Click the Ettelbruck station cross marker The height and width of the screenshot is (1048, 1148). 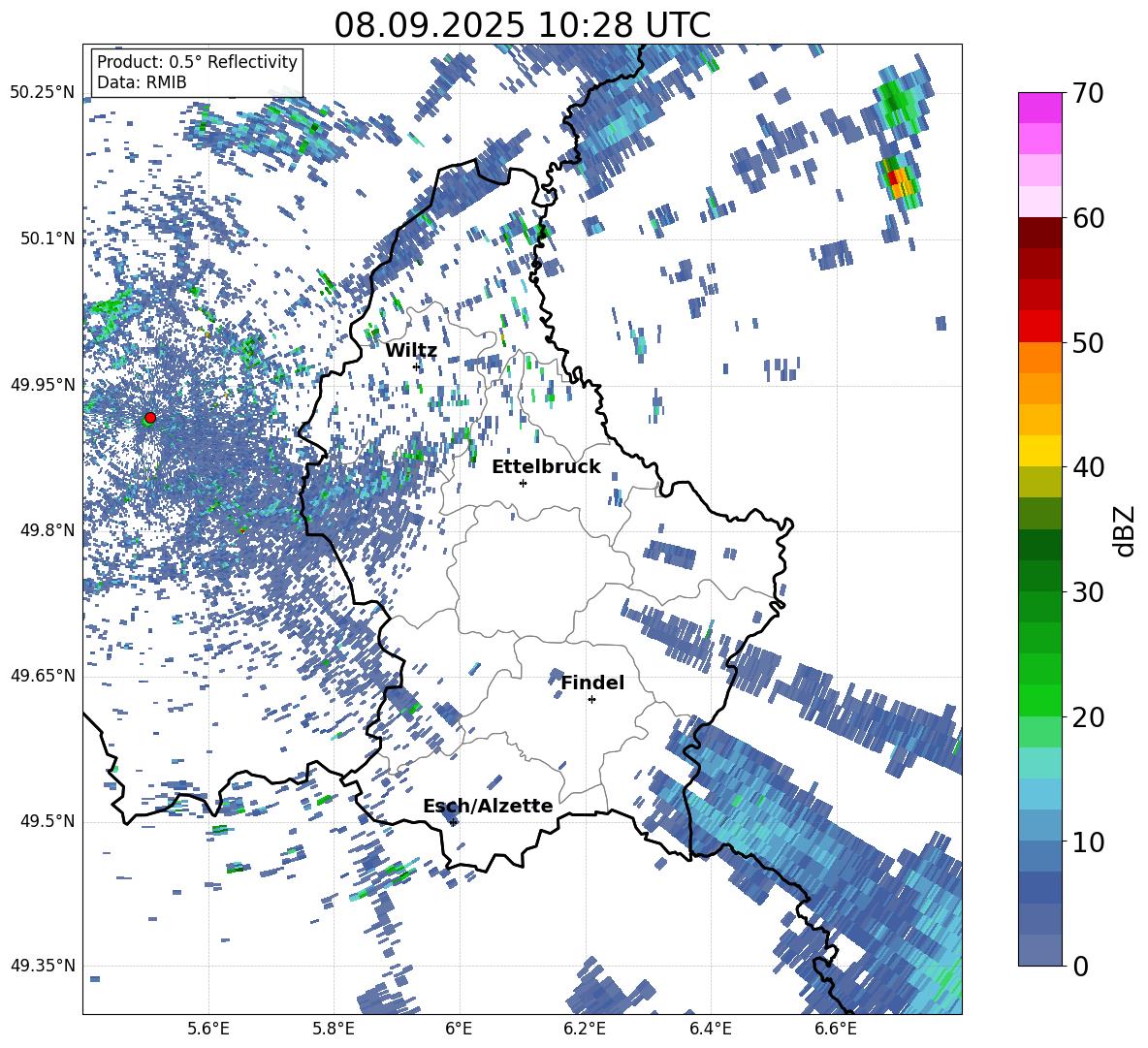pyautogui.click(x=523, y=483)
